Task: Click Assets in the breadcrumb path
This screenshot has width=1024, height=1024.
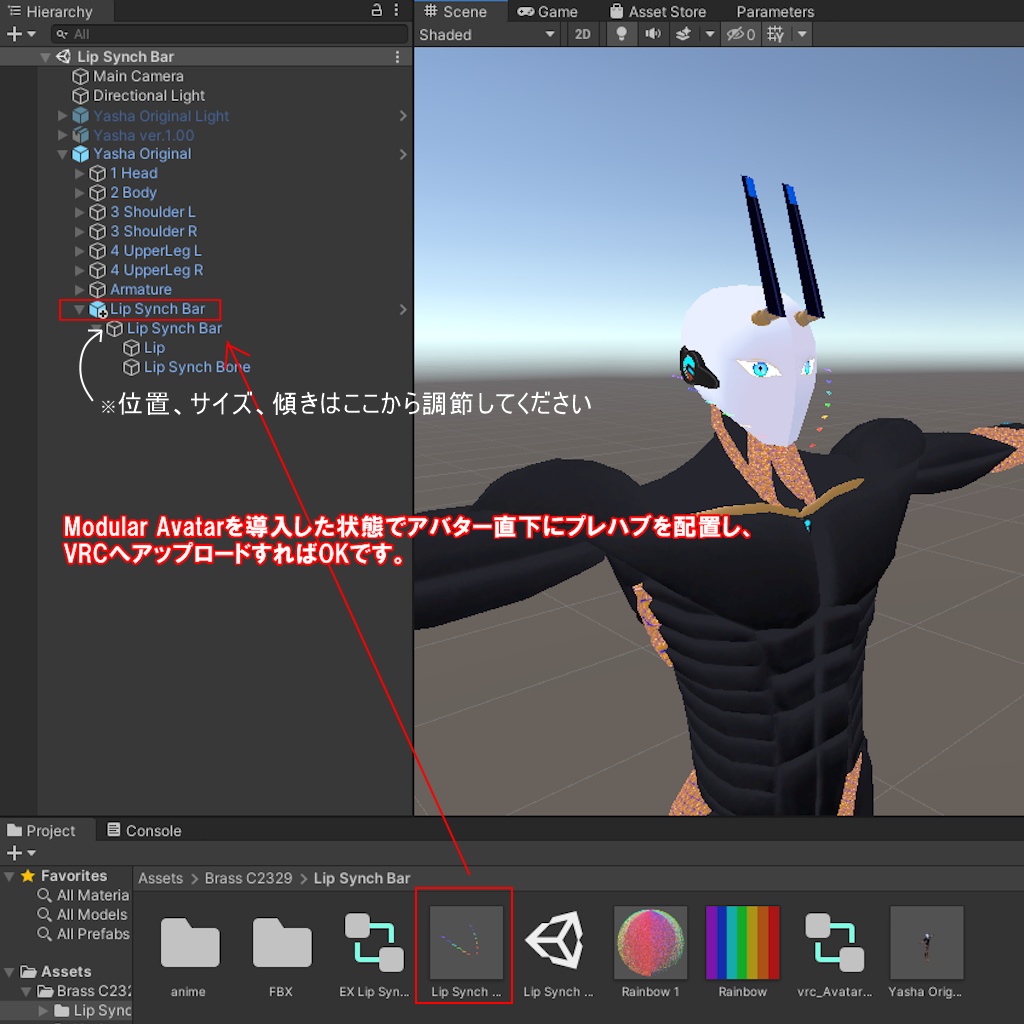Action: [x=161, y=878]
